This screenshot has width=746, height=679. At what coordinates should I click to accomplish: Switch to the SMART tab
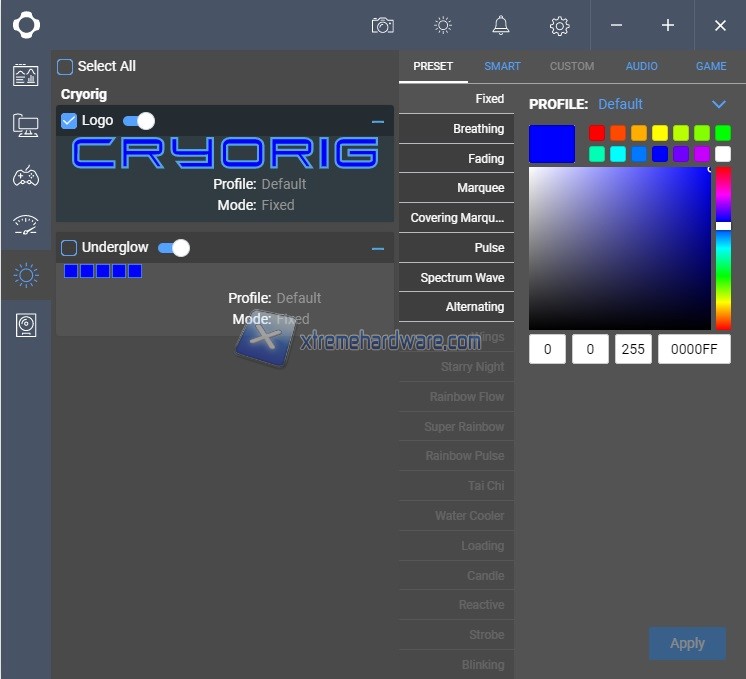pyautogui.click(x=502, y=66)
